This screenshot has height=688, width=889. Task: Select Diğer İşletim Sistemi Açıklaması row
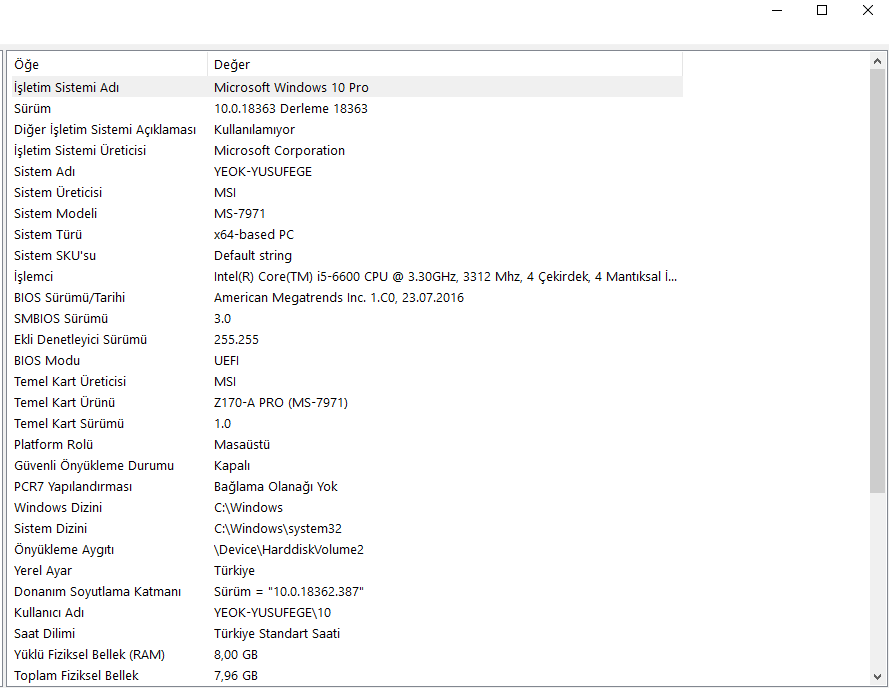click(348, 129)
